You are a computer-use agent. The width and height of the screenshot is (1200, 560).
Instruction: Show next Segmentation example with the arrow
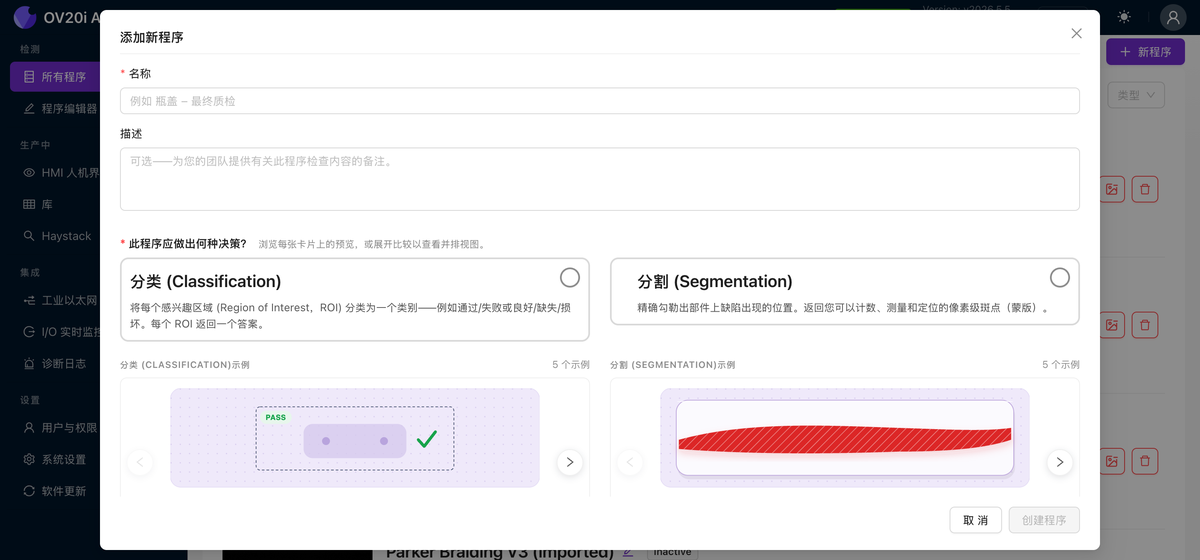pyautogui.click(x=1060, y=462)
